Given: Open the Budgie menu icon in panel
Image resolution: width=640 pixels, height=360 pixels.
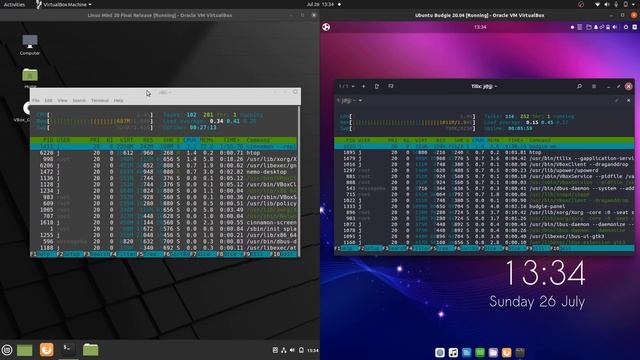Looking at the screenshot, I should click(326, 27).
